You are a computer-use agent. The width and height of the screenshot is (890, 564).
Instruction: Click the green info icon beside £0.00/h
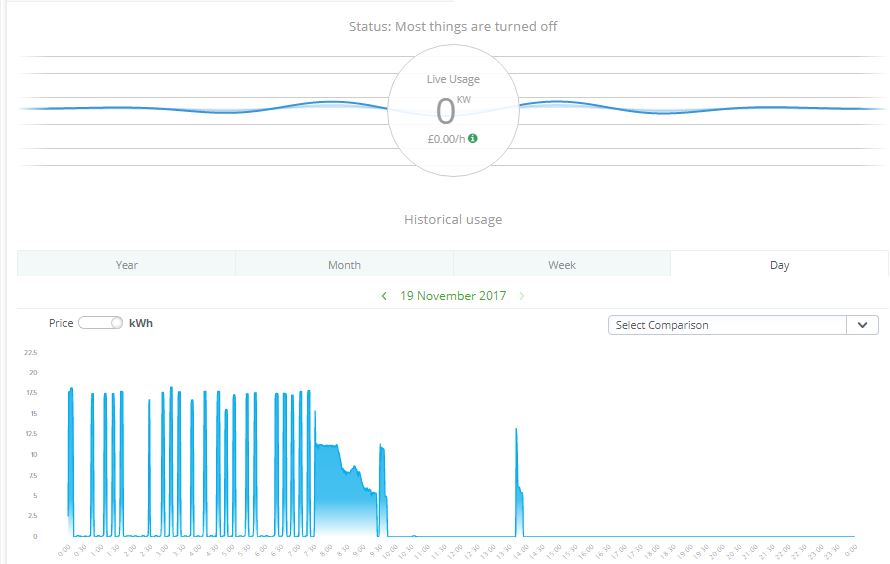point(473,138)
